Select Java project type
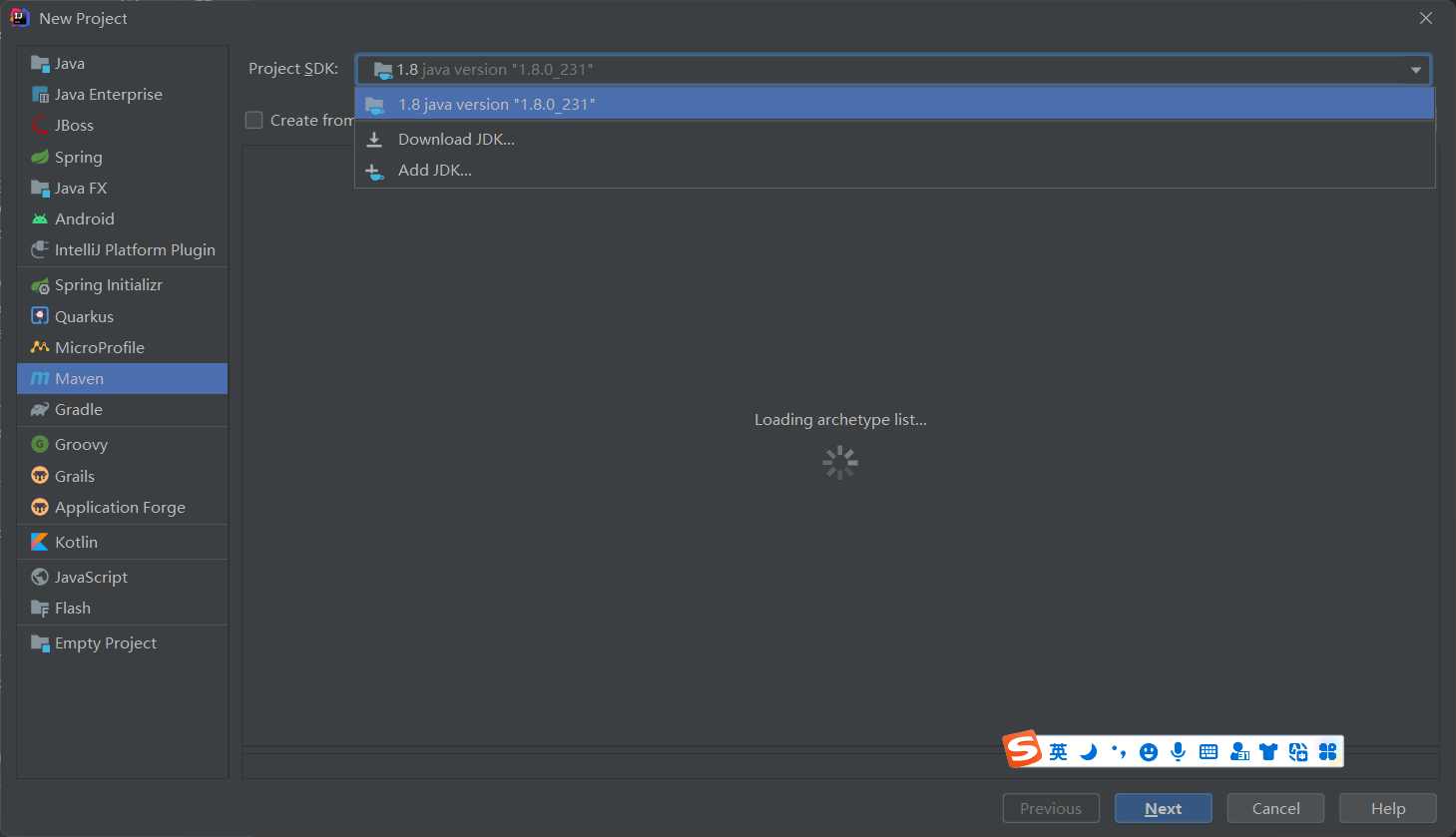The width and height of the screenshot is (1456, 837). click(122, 64)
